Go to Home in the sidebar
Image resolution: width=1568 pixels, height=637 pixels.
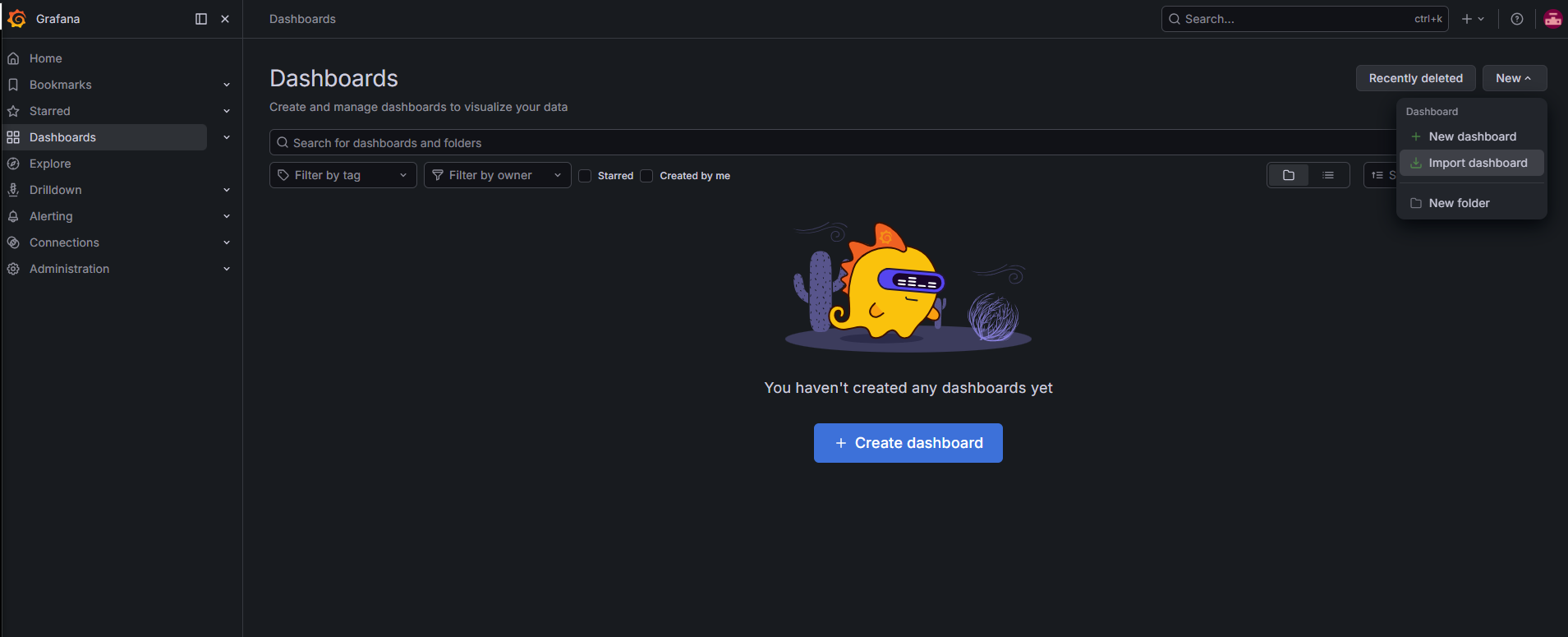(46, 58)
